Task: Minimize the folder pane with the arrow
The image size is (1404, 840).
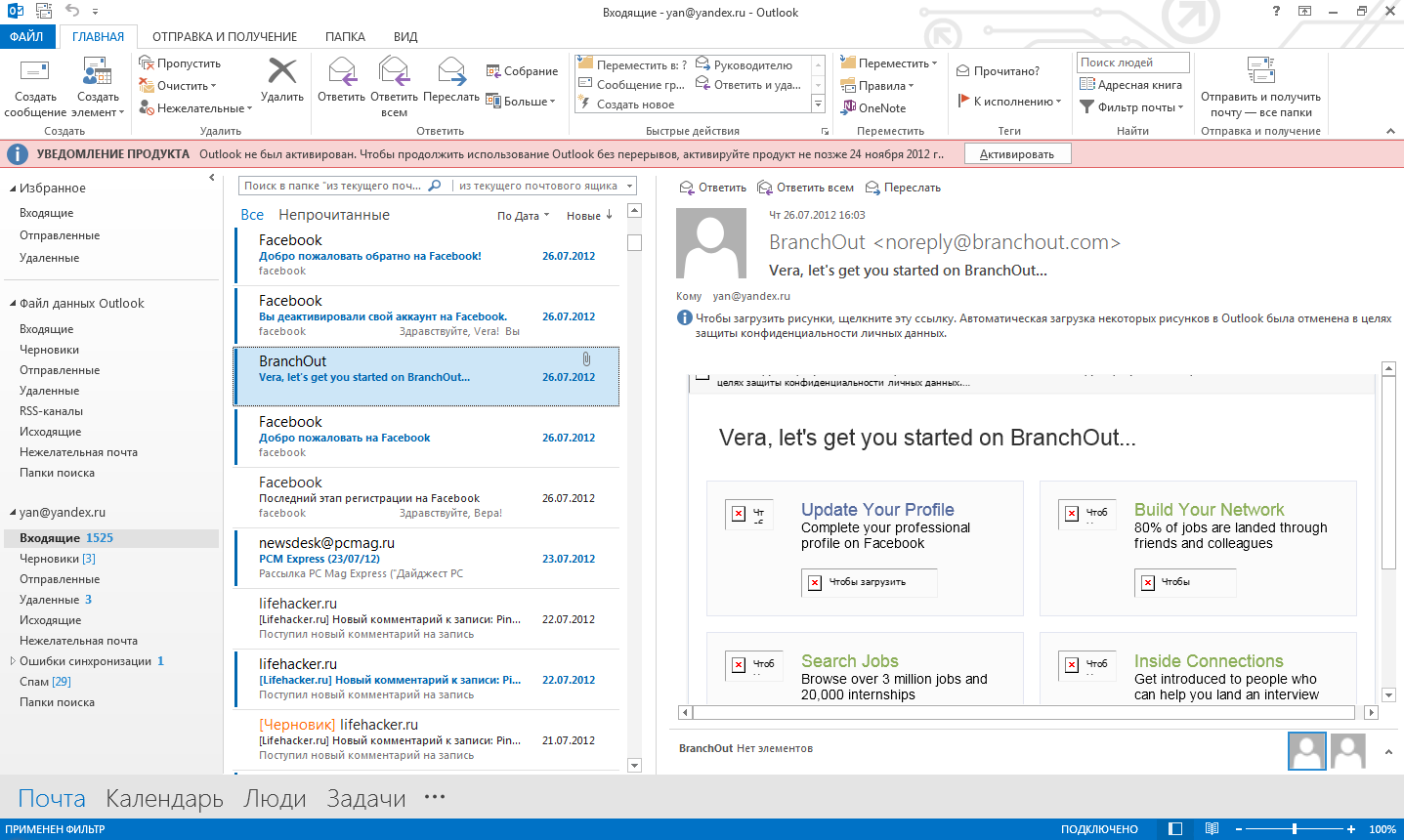Action: [212, 178]
